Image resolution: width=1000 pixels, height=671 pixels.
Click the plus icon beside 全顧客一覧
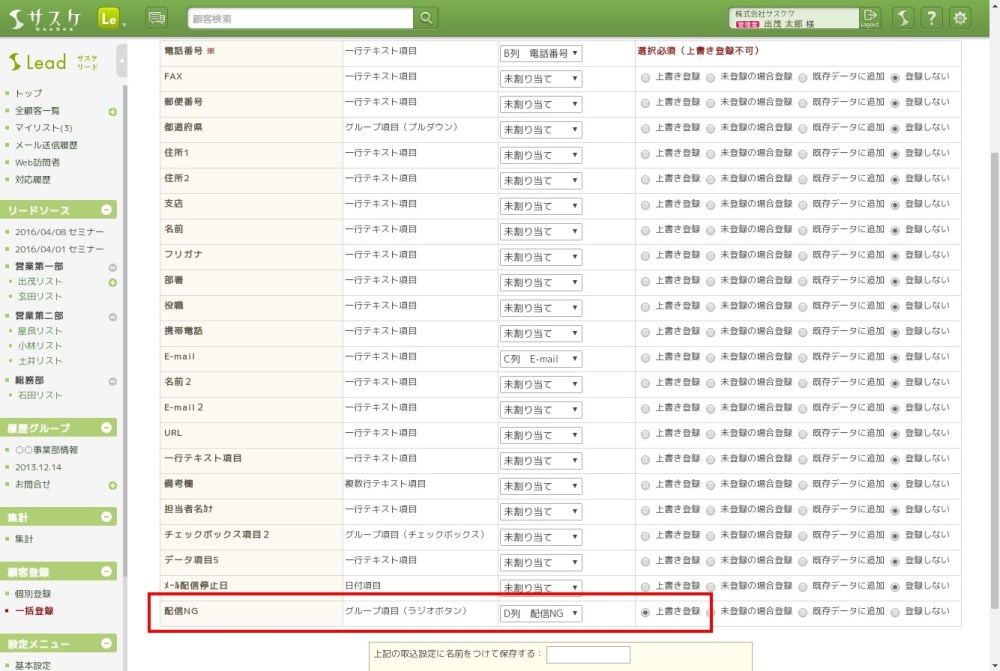click(x=113, y=111)
